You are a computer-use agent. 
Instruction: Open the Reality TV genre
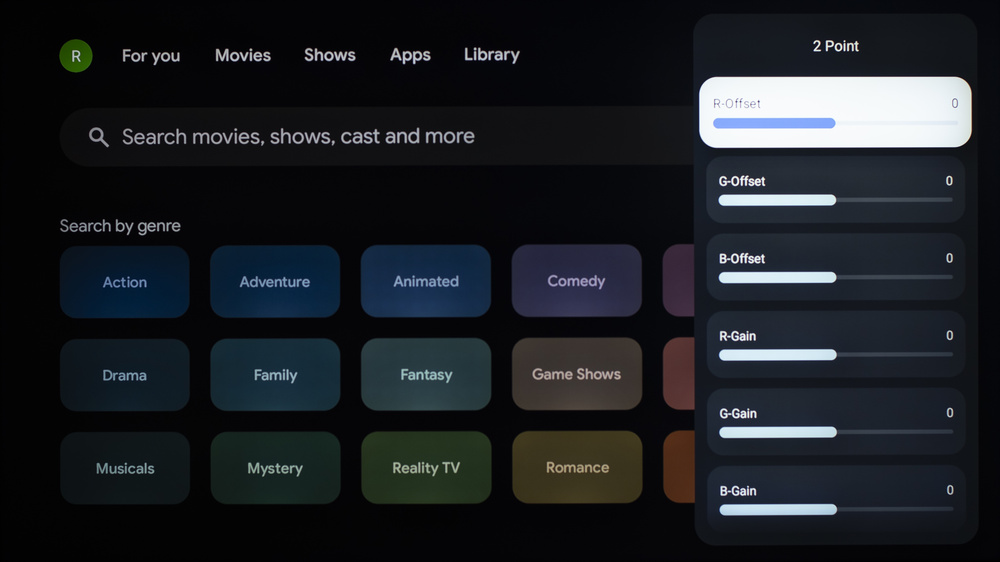click(x=426, y=468)
